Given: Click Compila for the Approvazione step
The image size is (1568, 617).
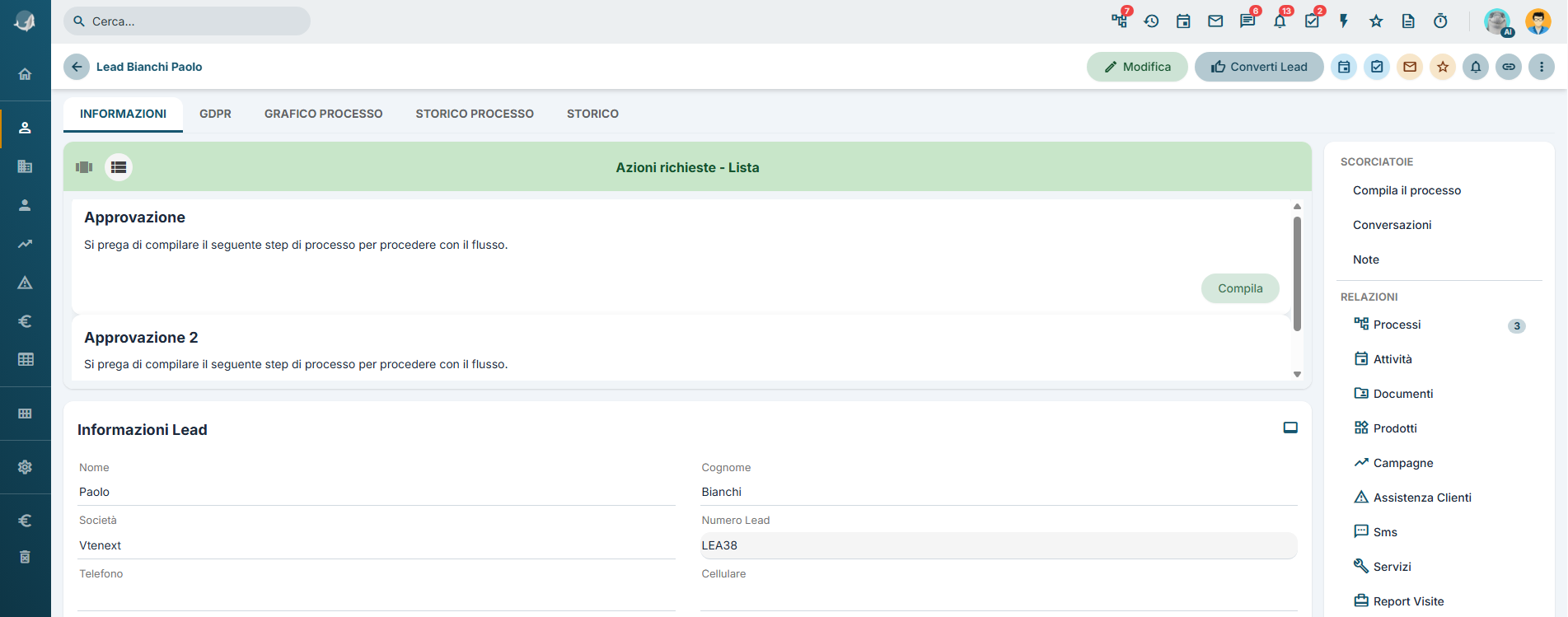Looking at the screenshot, I should (1240, 288).
